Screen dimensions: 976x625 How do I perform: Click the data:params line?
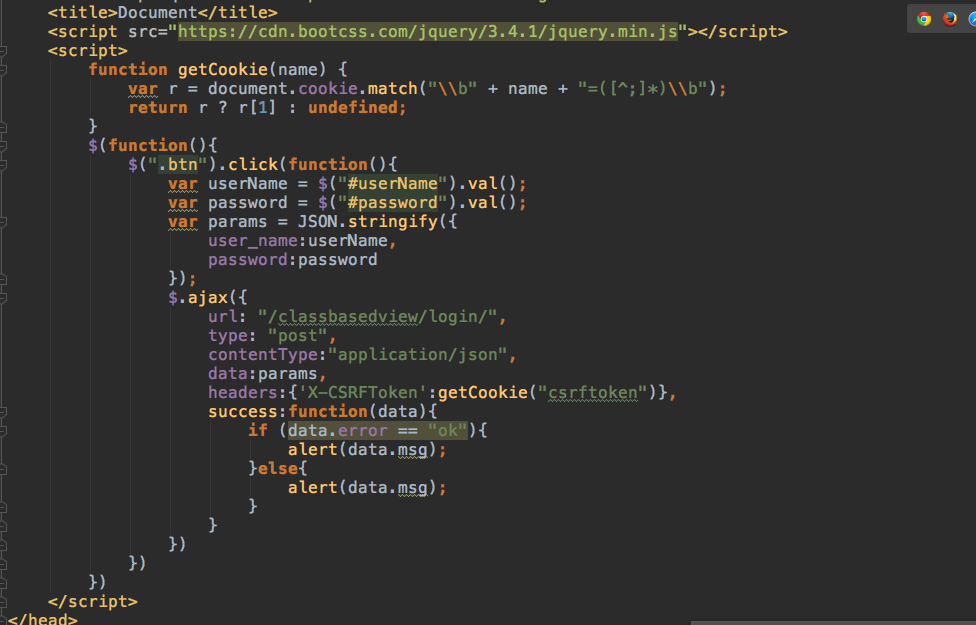coord(268,374)
